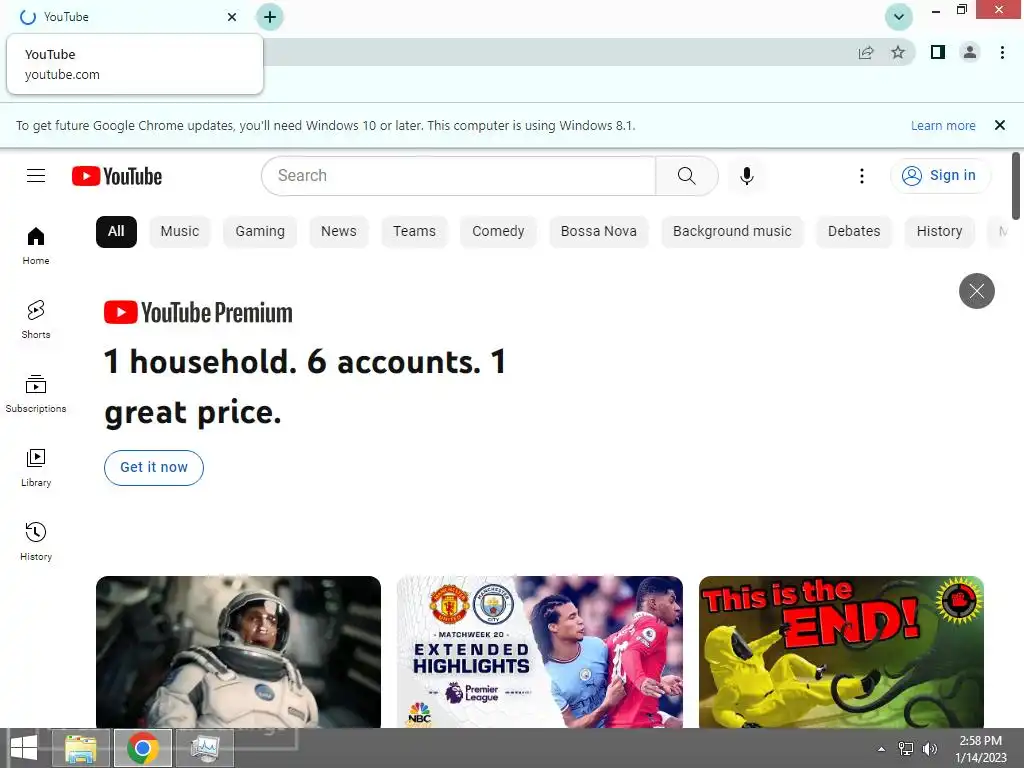1024x768 pixels.
Task: Select the Gaming filter chip
Action: tap(260, 231)
